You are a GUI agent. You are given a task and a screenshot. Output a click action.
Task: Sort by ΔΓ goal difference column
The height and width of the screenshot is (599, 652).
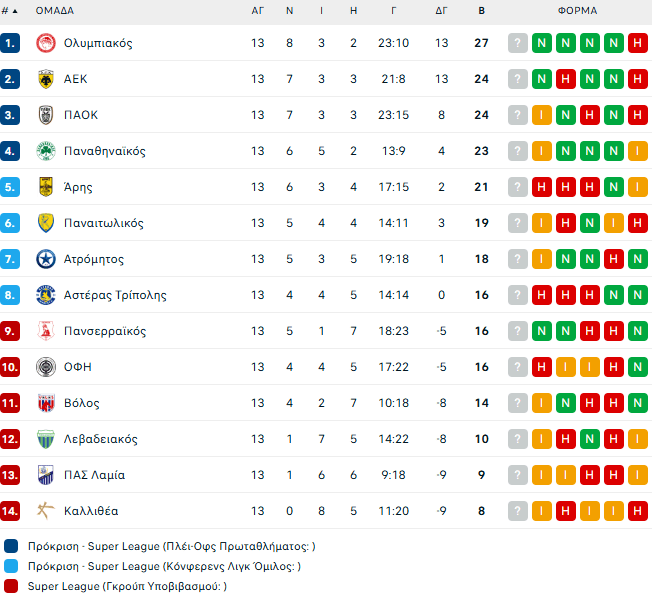[441, 11]
